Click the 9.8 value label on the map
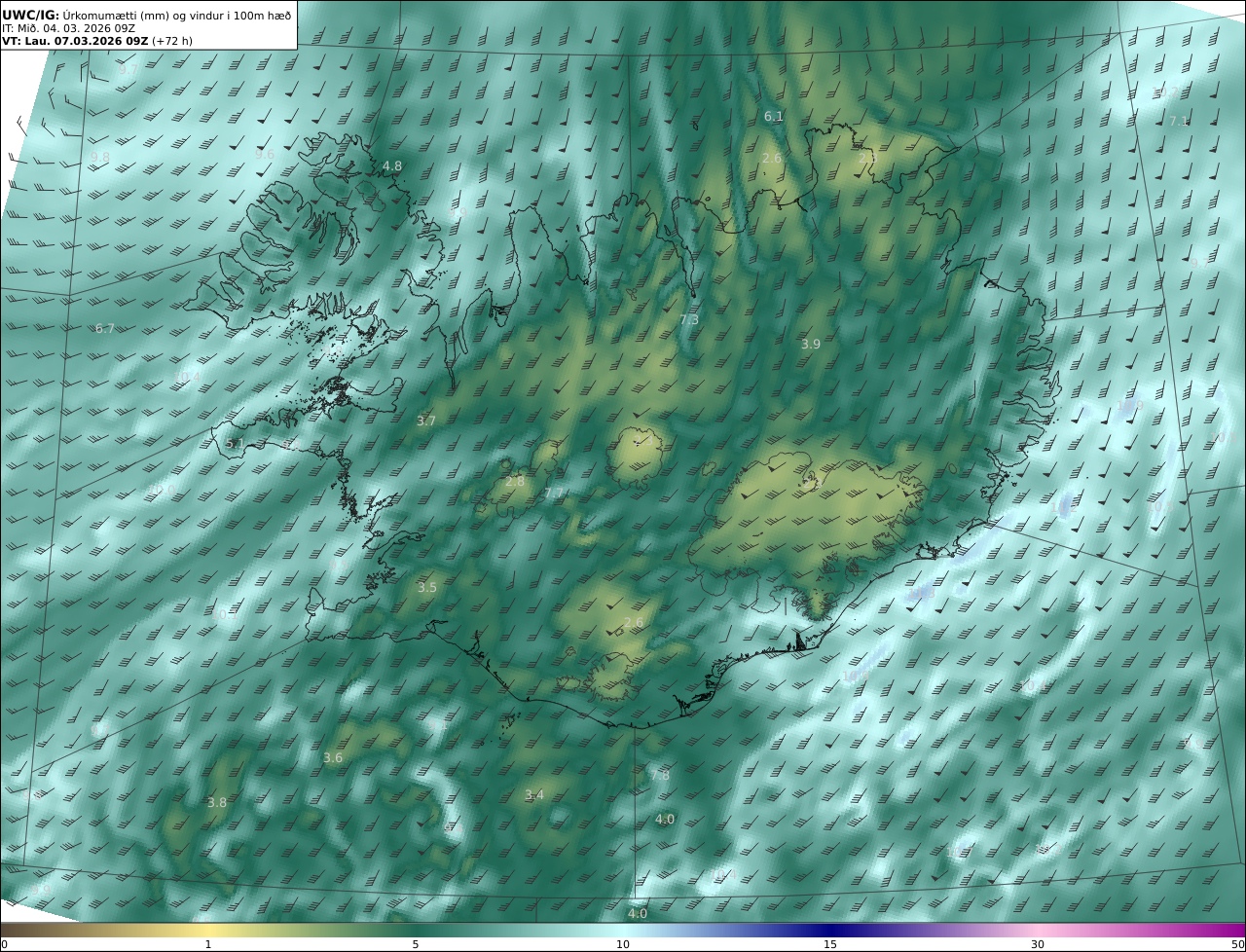 (x=99, y=157)
